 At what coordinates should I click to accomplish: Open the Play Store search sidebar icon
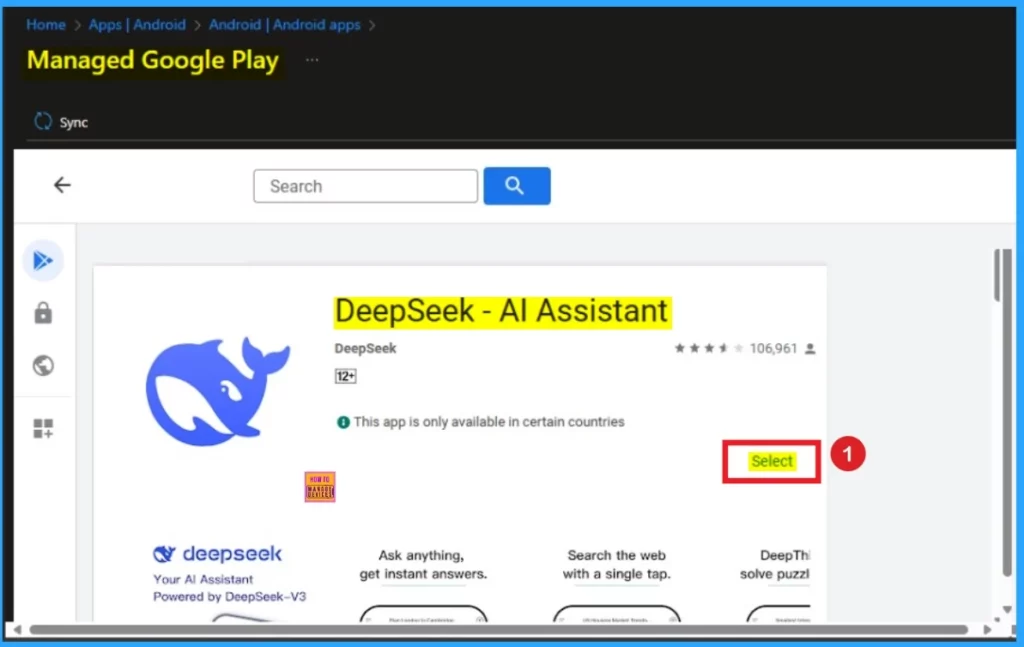pyautogui.click(x=43, y=260)
